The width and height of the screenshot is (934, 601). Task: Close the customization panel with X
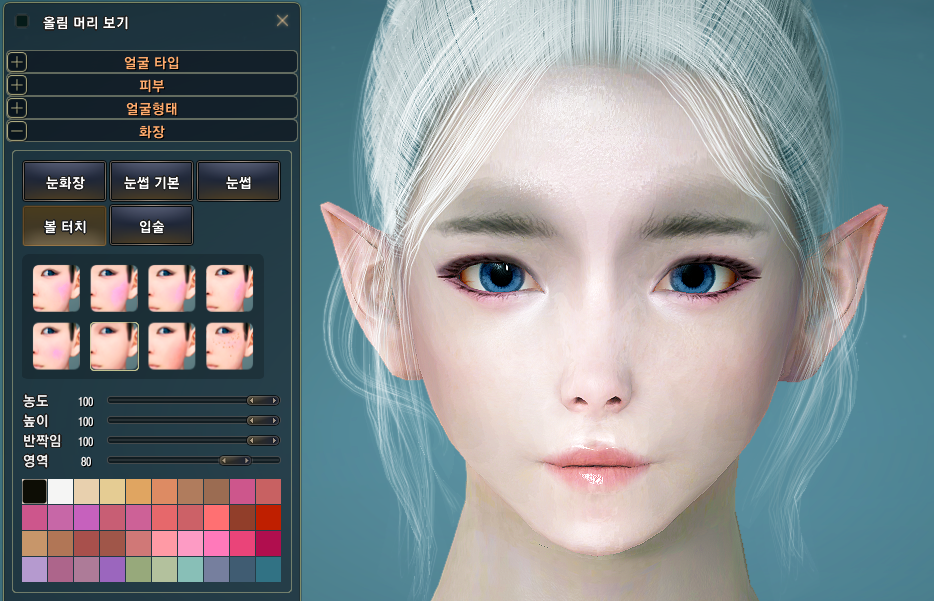tap(282, 21)
